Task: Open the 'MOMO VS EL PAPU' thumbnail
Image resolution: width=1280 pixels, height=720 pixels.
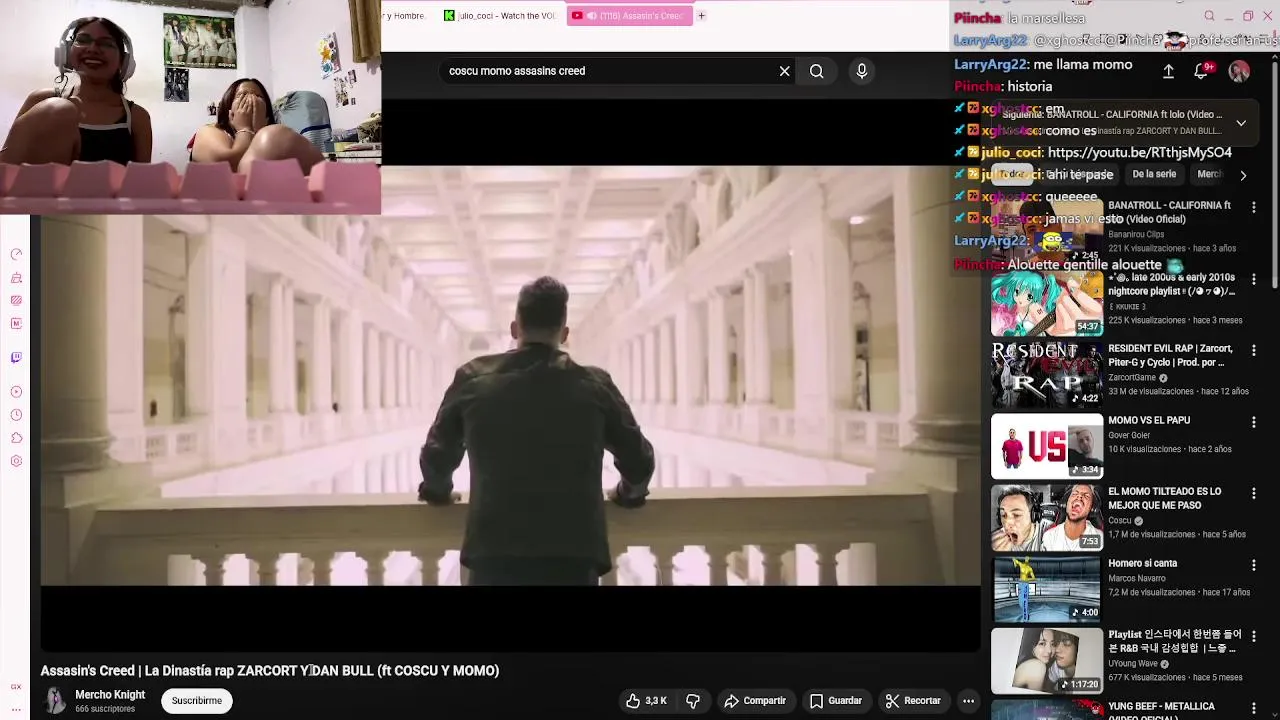Action: (1047, 446)
